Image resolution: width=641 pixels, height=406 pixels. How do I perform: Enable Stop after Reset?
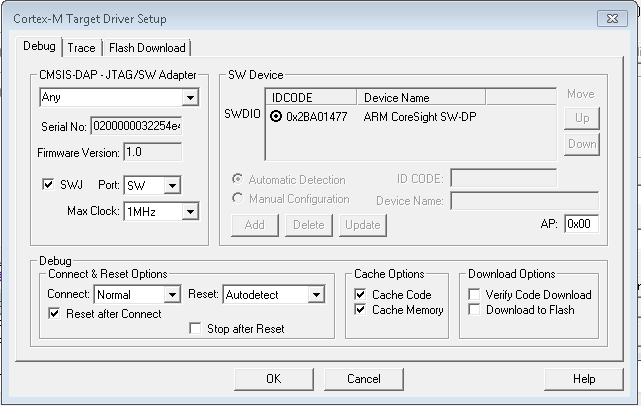pyautogui.click(x=195, y=328)
